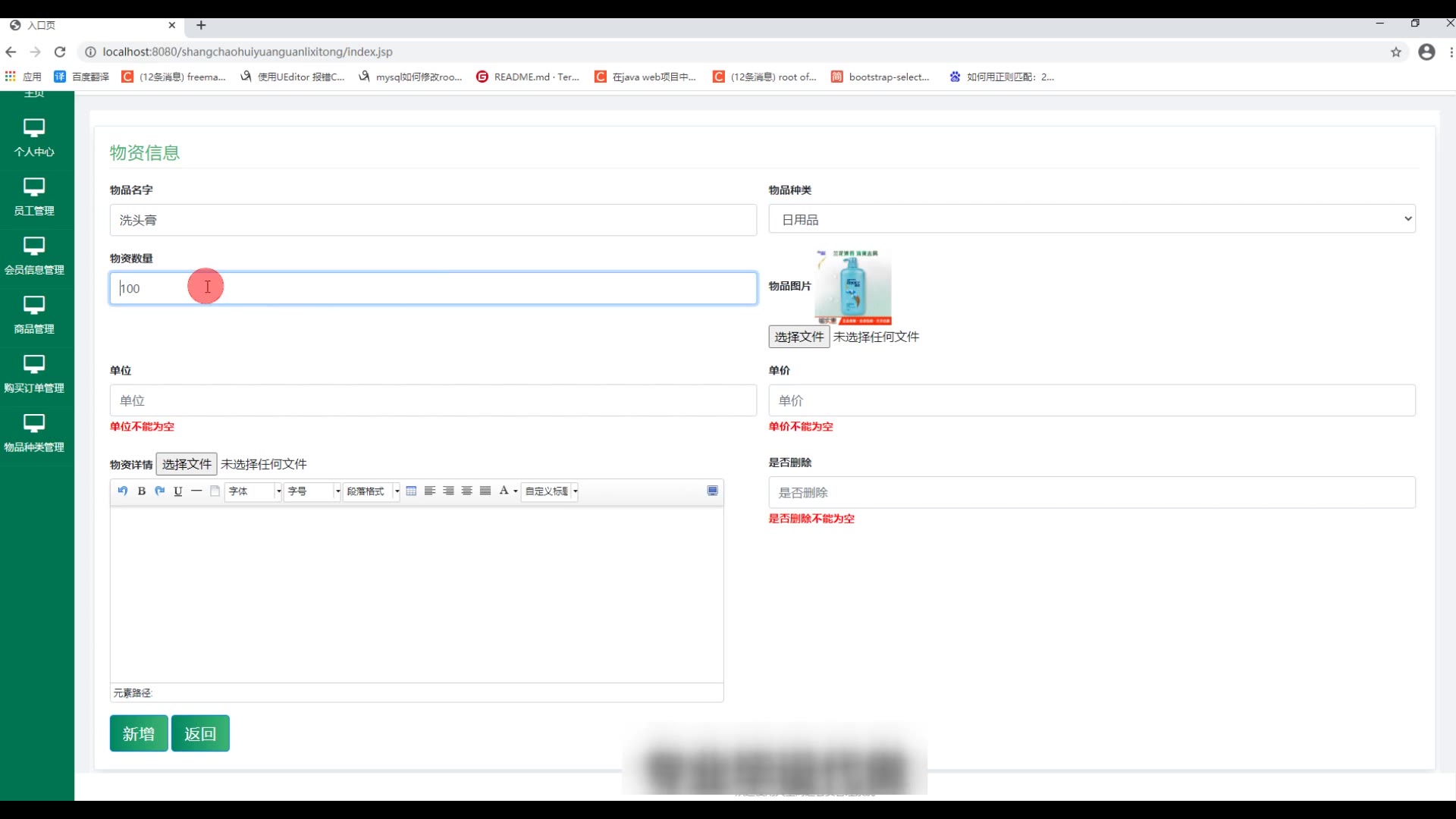Click the 返回 back button
This screenshot has height=819, width=1456.
(200, 733)
